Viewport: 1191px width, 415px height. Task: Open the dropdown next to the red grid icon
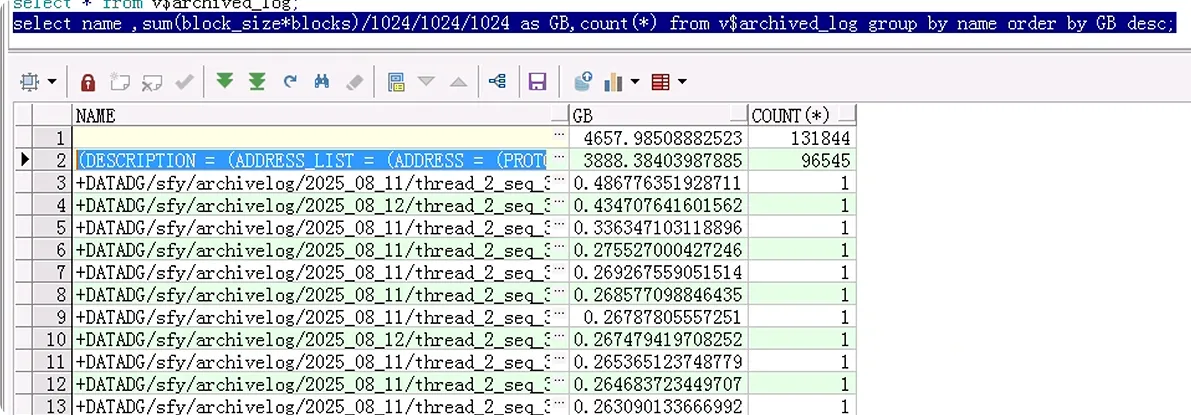[x=682, y=81]
